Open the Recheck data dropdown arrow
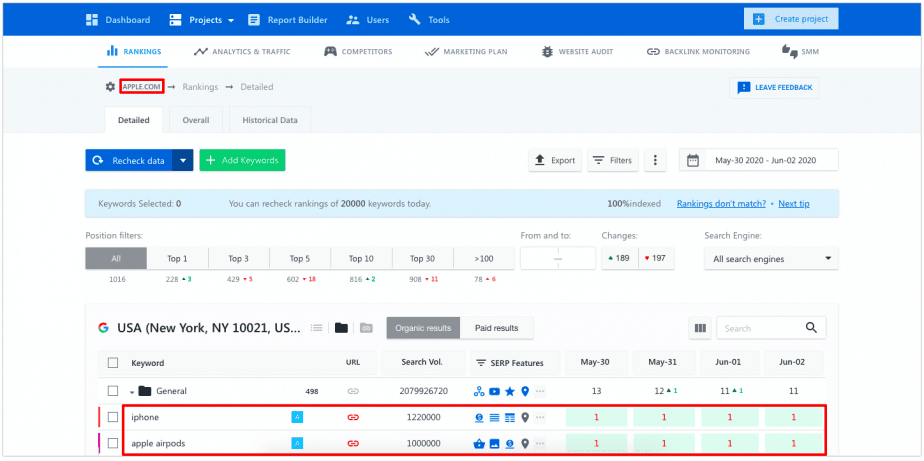 click(x=183, y=160)
